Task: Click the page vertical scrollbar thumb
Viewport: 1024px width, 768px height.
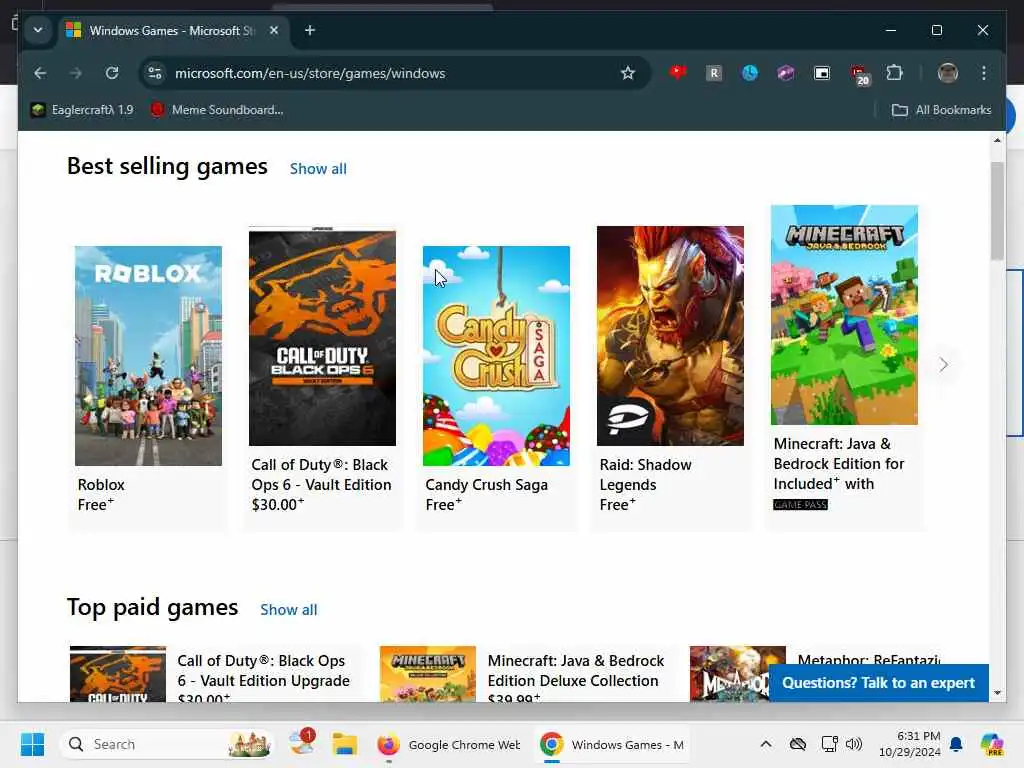Action: [997, 210]
